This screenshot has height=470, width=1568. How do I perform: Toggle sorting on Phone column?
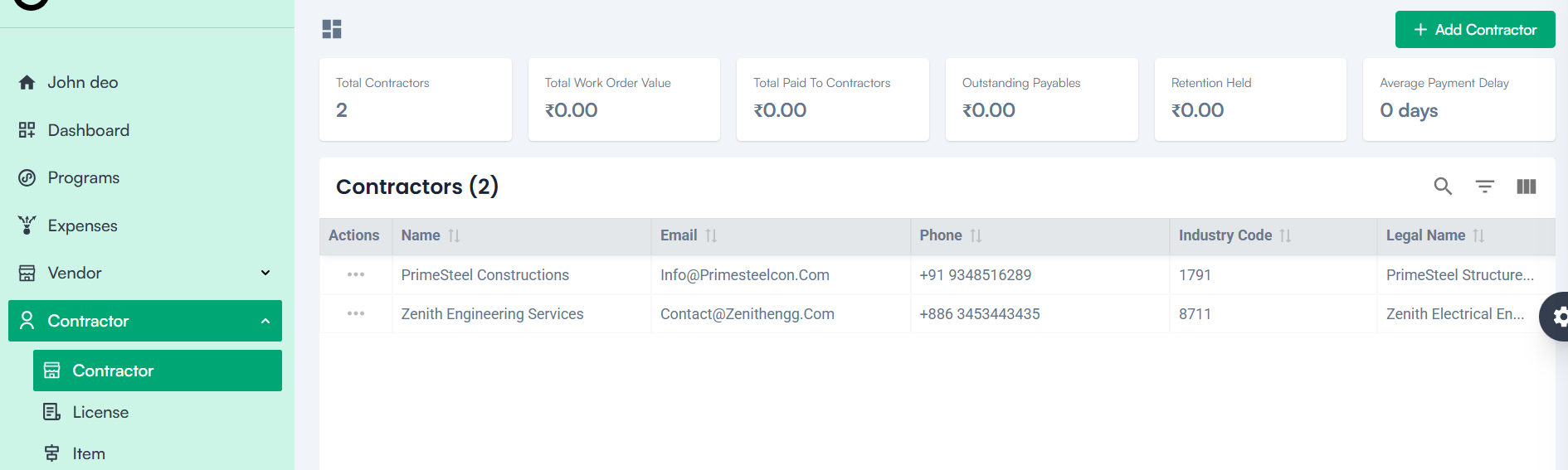pyautogui.click(x=976, y=235)
